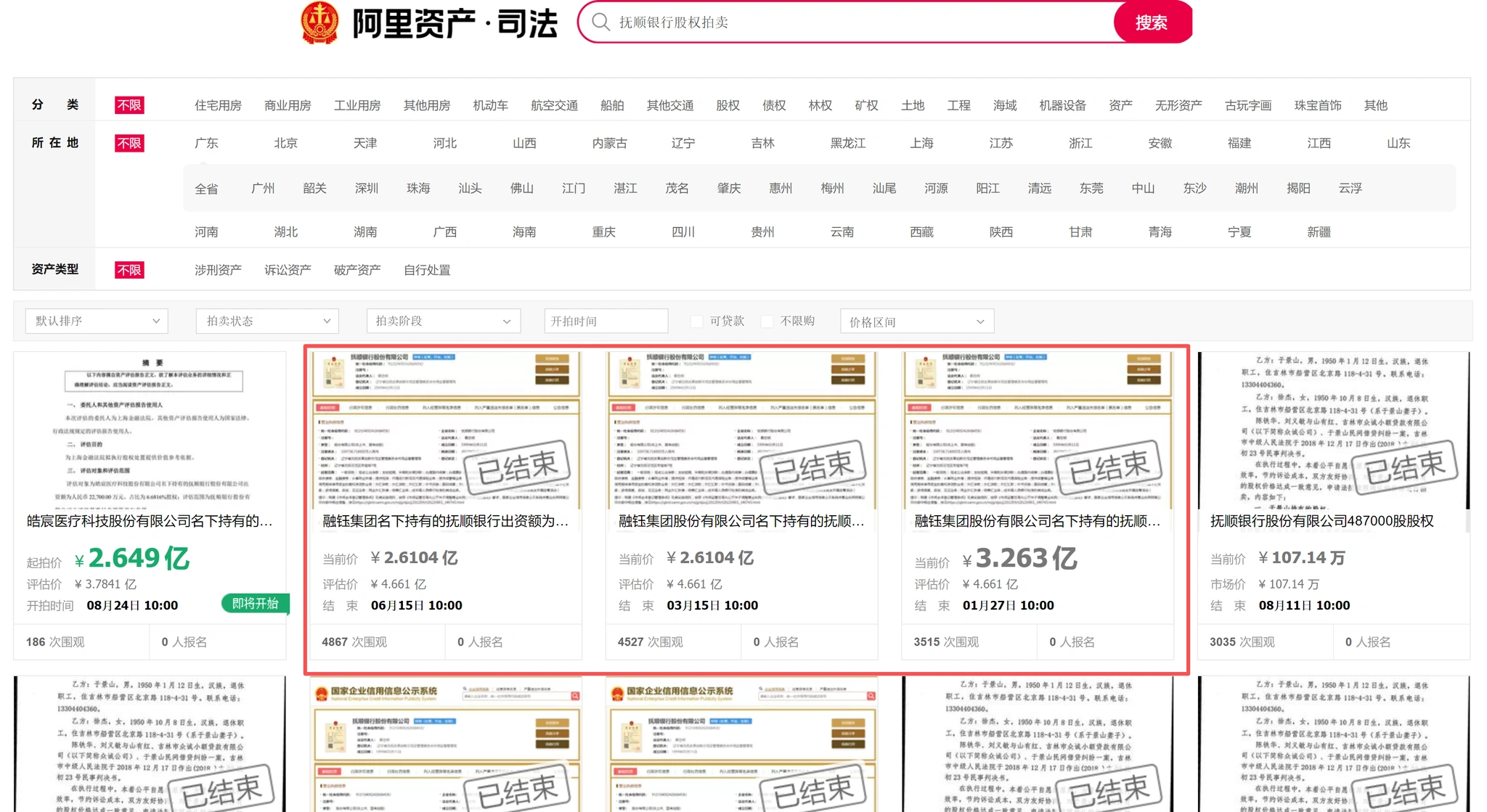Image resolution: width=1487 pixels, height=812 pixels.
Task: Filter by 无形资产 category
Action: [x=1178, y=105]
